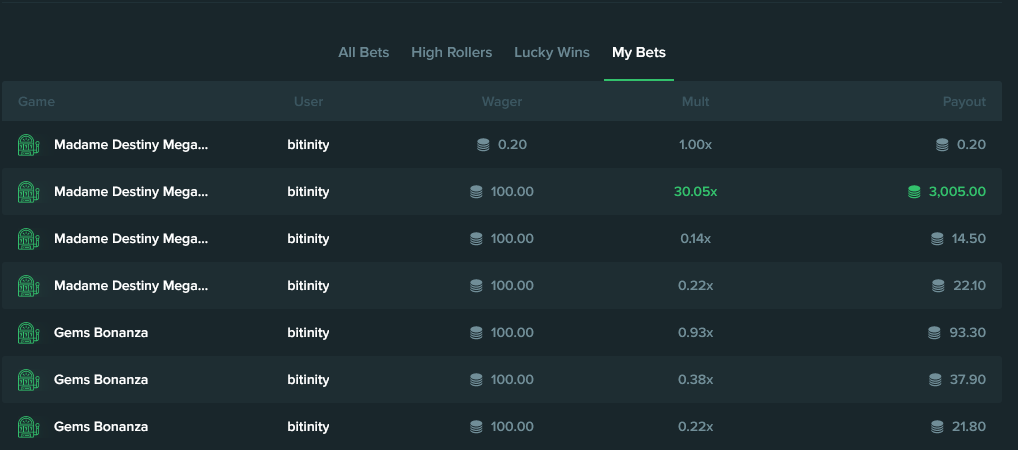Click coin icon beside the 93.30 payout
This screenshot has width=1018, height=450.
click(934, 332)
